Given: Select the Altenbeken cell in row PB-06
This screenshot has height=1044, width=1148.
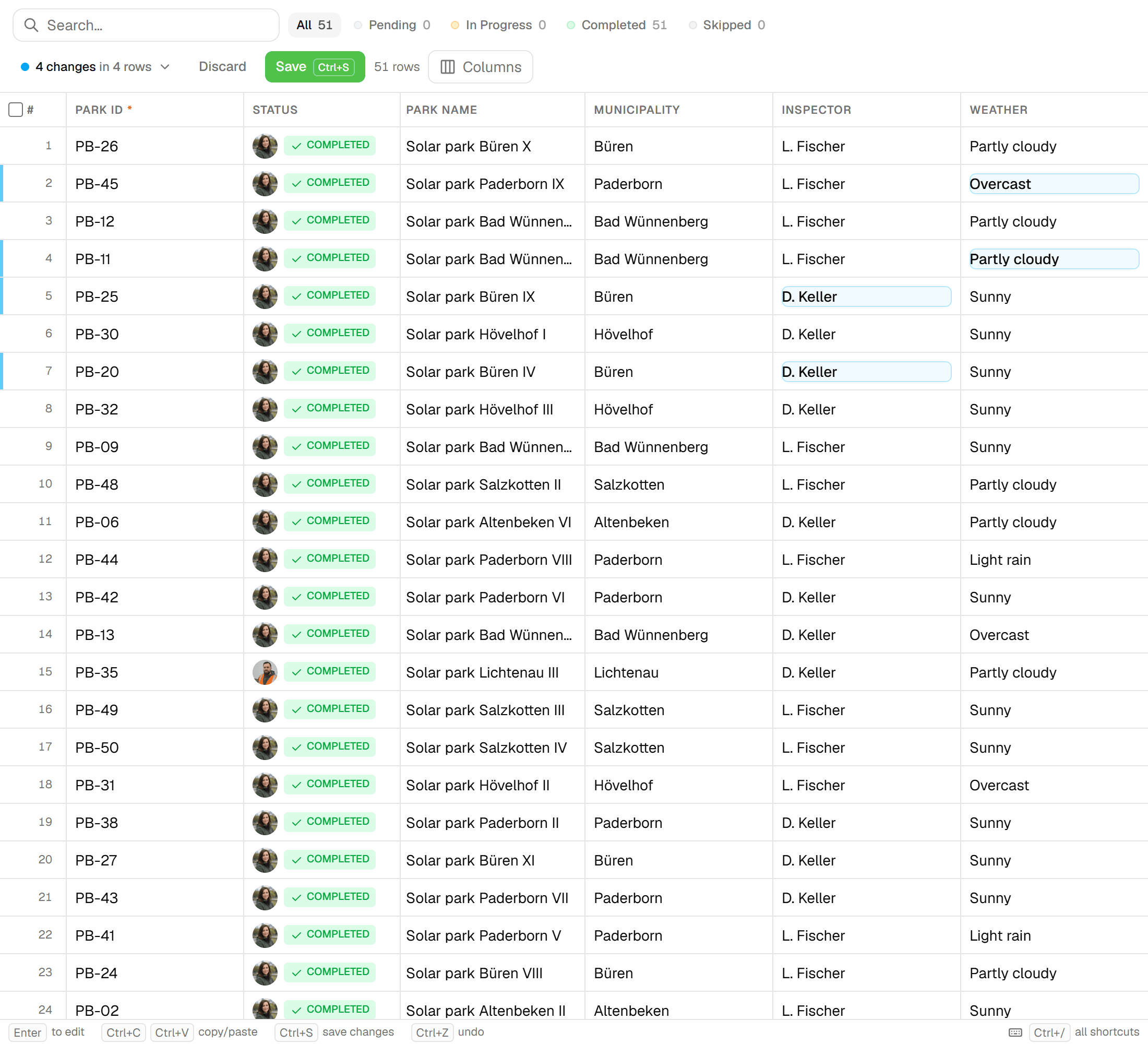Looking at the screenshot, I should coord(679,521).
